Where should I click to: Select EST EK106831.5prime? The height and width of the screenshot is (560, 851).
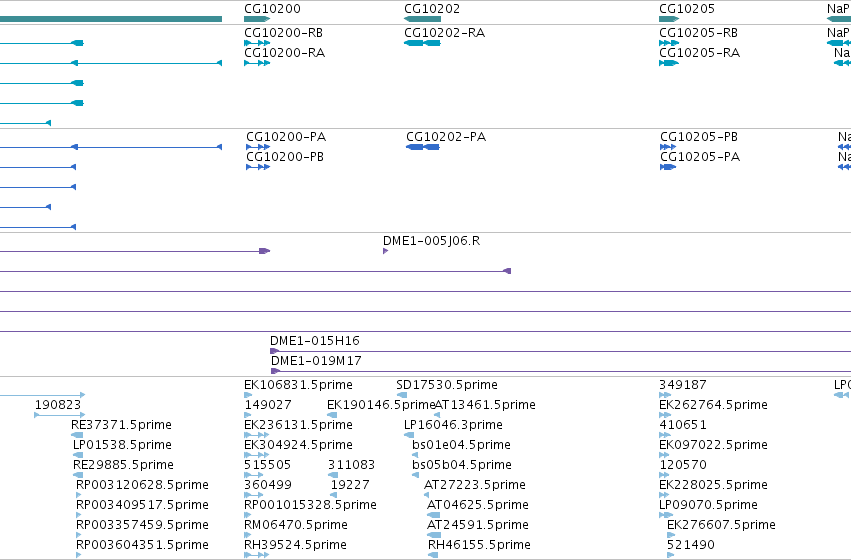coord(299,385)
